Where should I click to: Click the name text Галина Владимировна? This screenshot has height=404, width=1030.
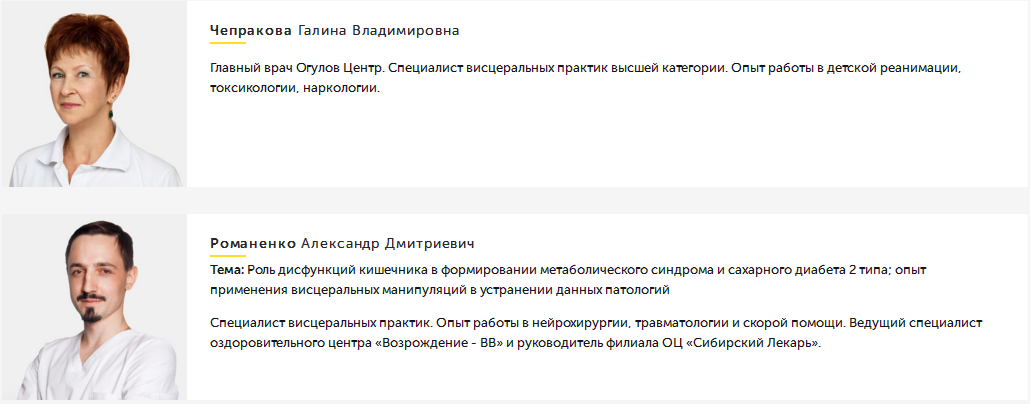click(379, 30)
